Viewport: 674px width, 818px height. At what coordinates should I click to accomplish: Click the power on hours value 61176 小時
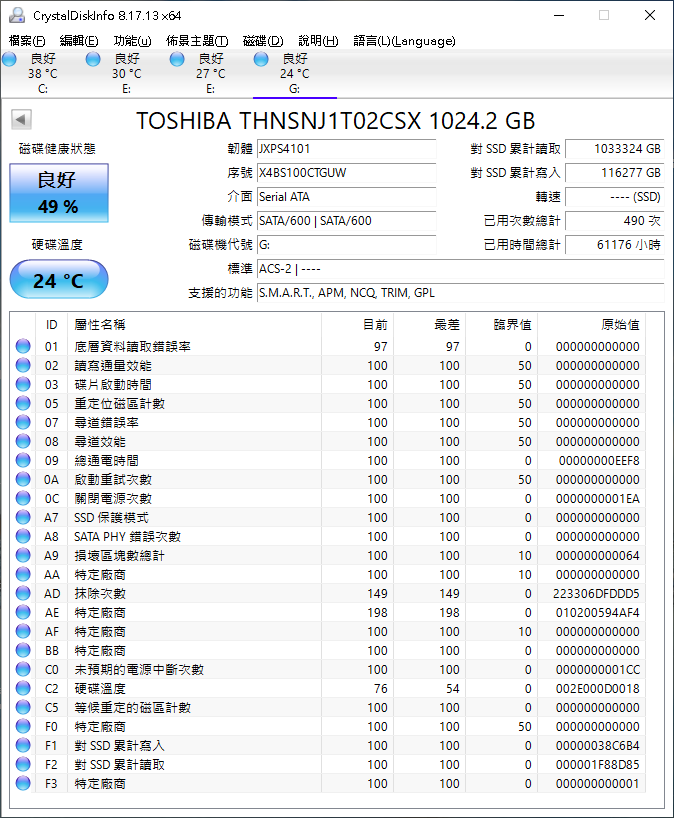tap(615, 245)
